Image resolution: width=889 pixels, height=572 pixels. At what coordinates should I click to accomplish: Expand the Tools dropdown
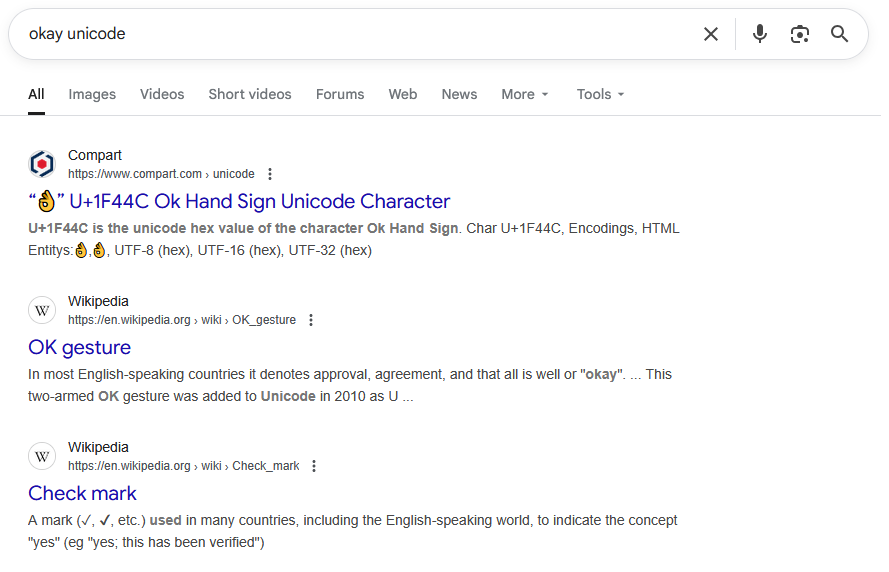click(x=600, y=94)
